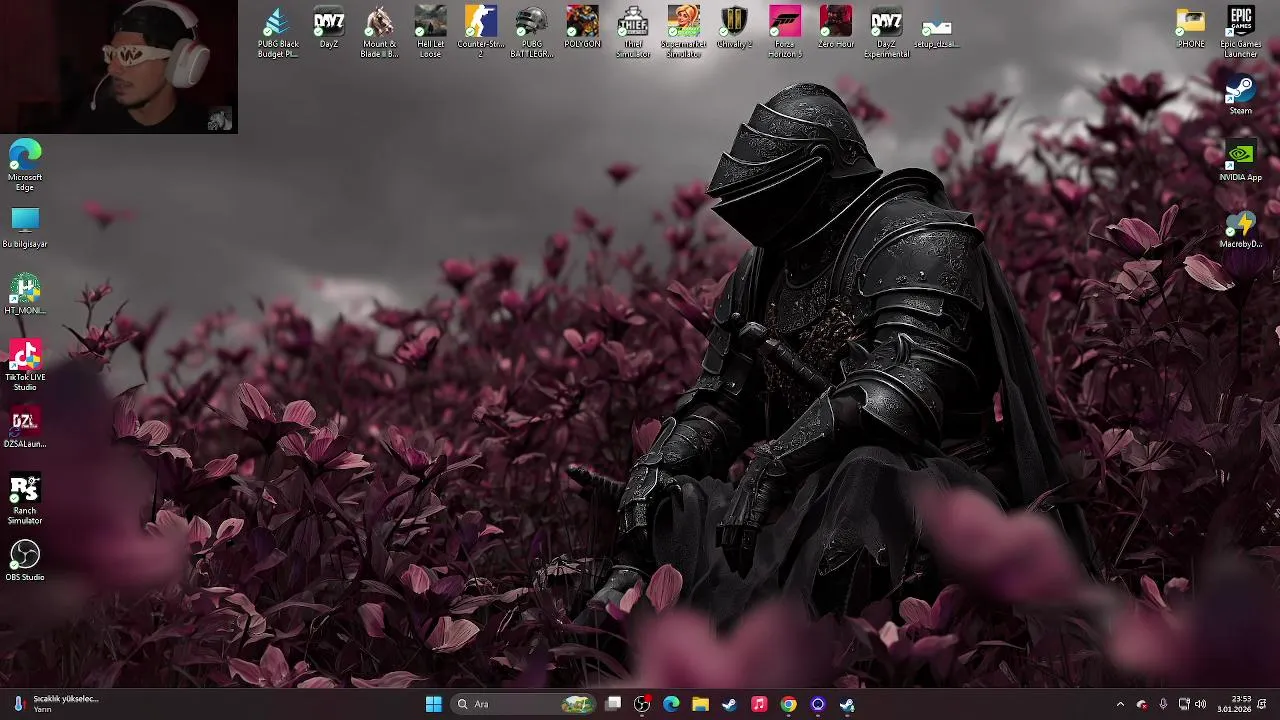The width and height of the screenshot is (1280, 720).
Task: Select the Counter-Strike 2 desktop icon
Action: (481, 32)
